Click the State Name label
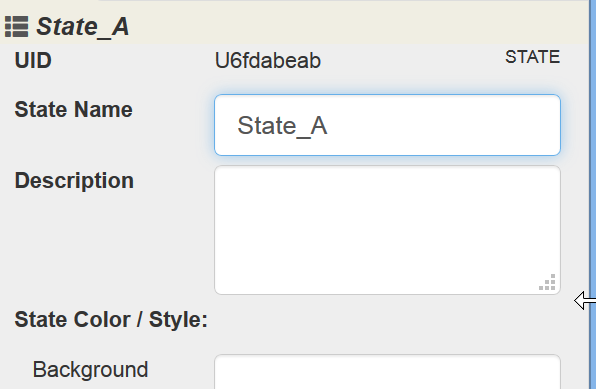The width and height of the screenshot is (596, 389). (73, 110)
